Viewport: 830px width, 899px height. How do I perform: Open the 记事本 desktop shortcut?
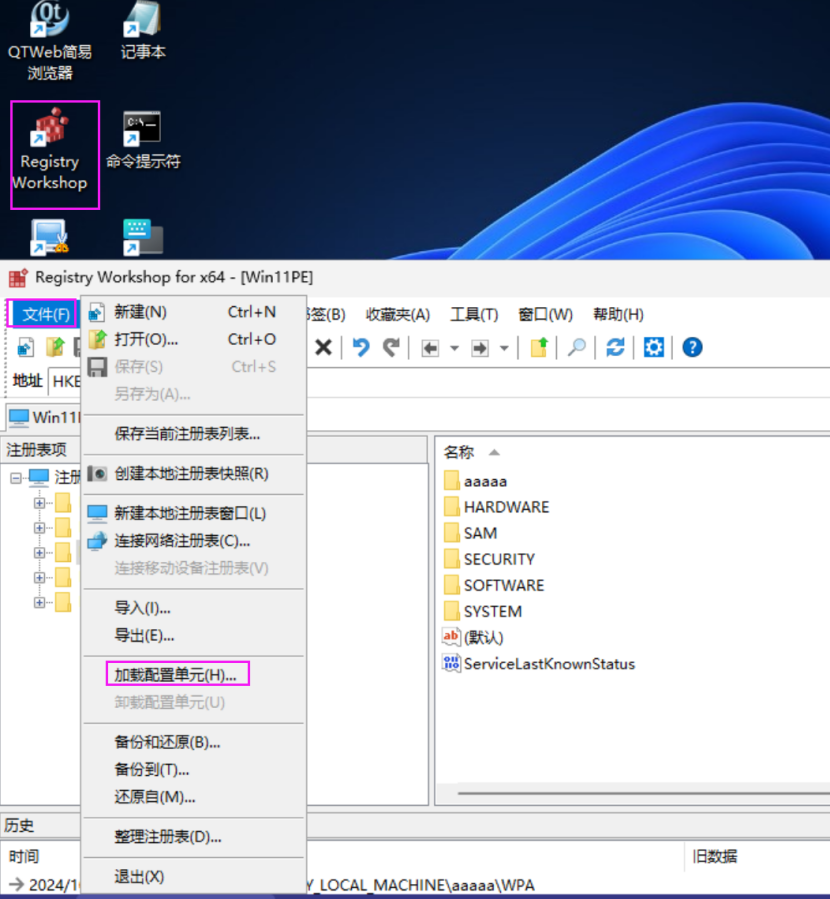coord(143,30)
